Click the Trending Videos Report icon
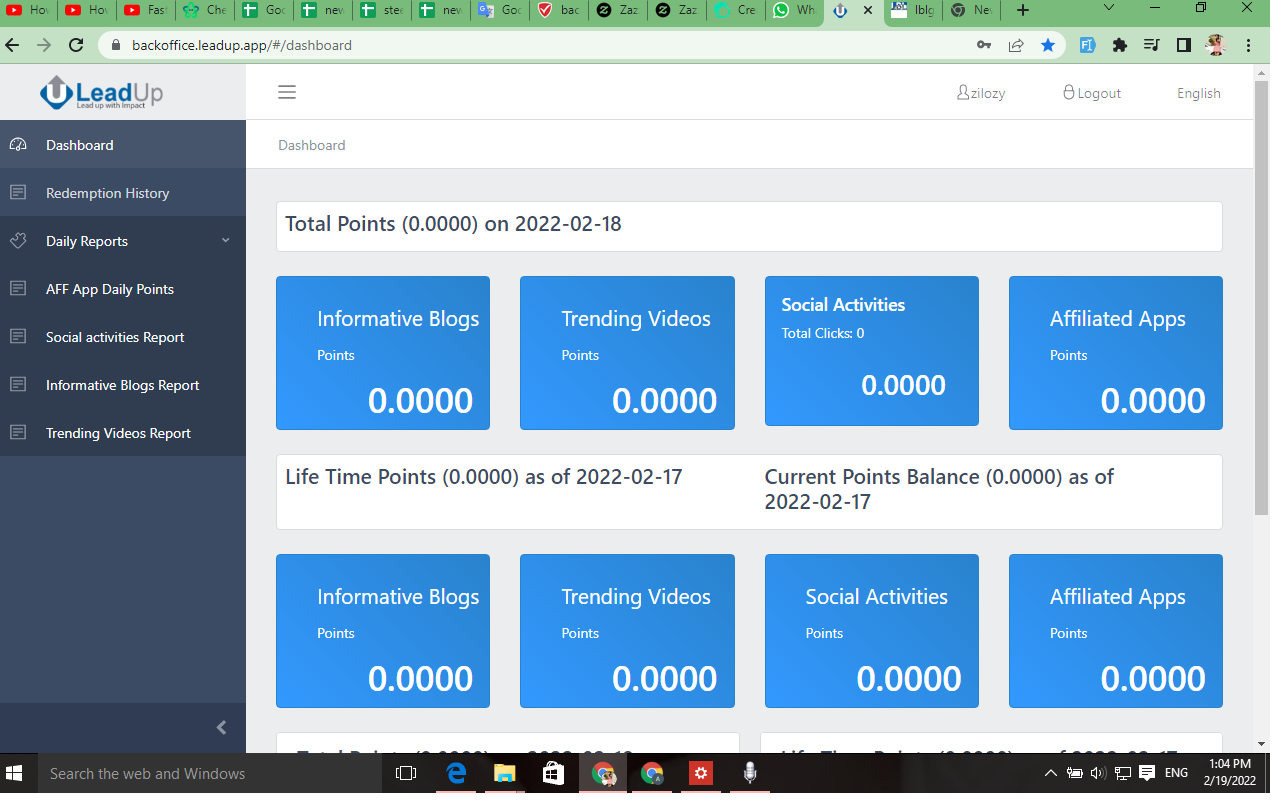 pyautogui.click(x=18, y=433)
